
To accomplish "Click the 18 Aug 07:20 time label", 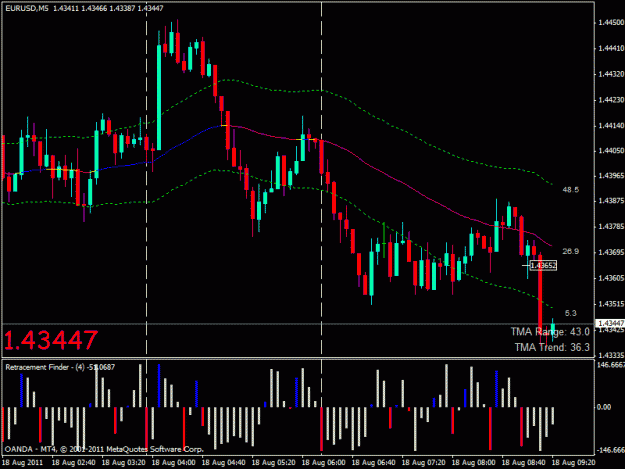I will pos(423,462).
